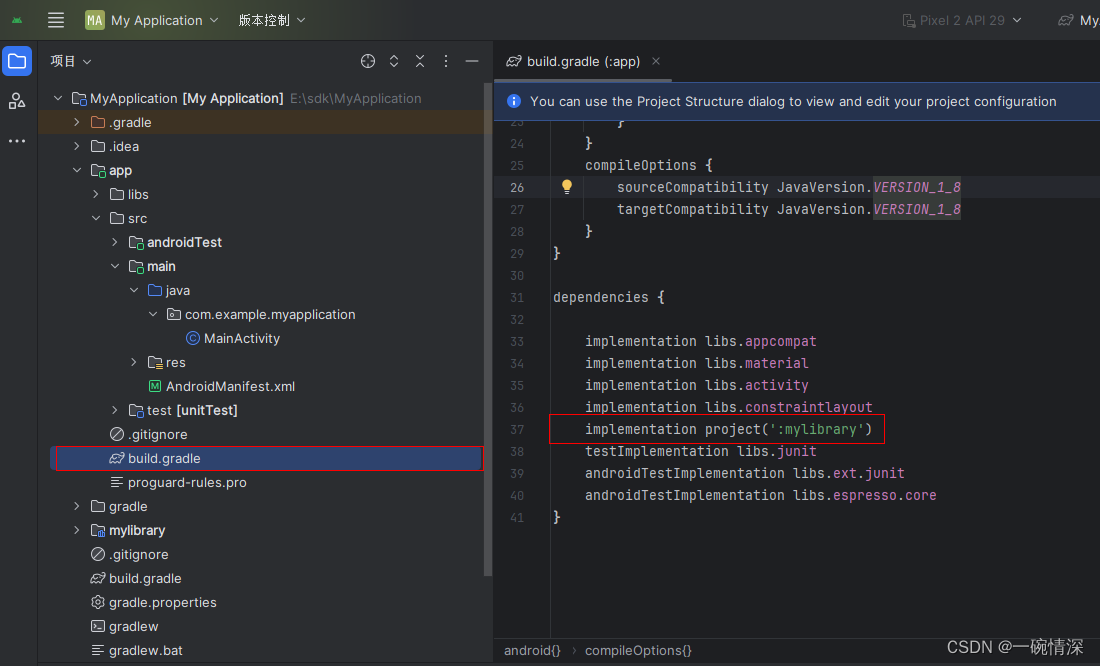Click the quick-fix light bulb on line 26
Image resolution: width=1100 pixels, height=666 pixels.
[565, 187]
